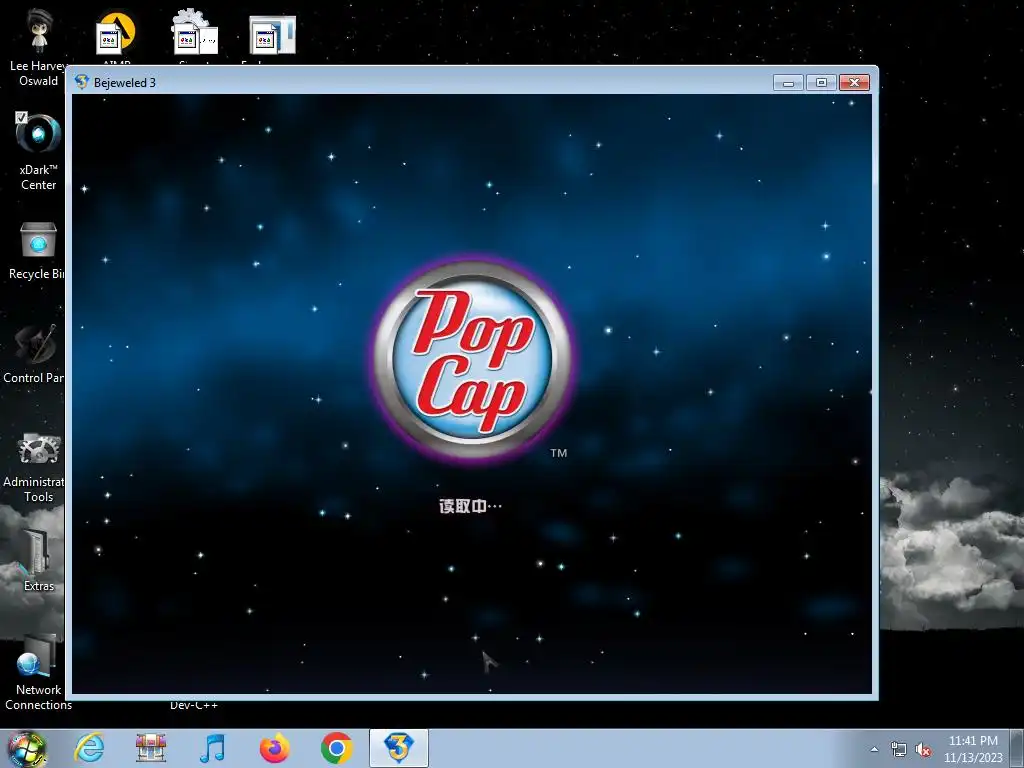1024x768 pixels.
Task: Show hidden system tray icons
Action: coord(874,750)
